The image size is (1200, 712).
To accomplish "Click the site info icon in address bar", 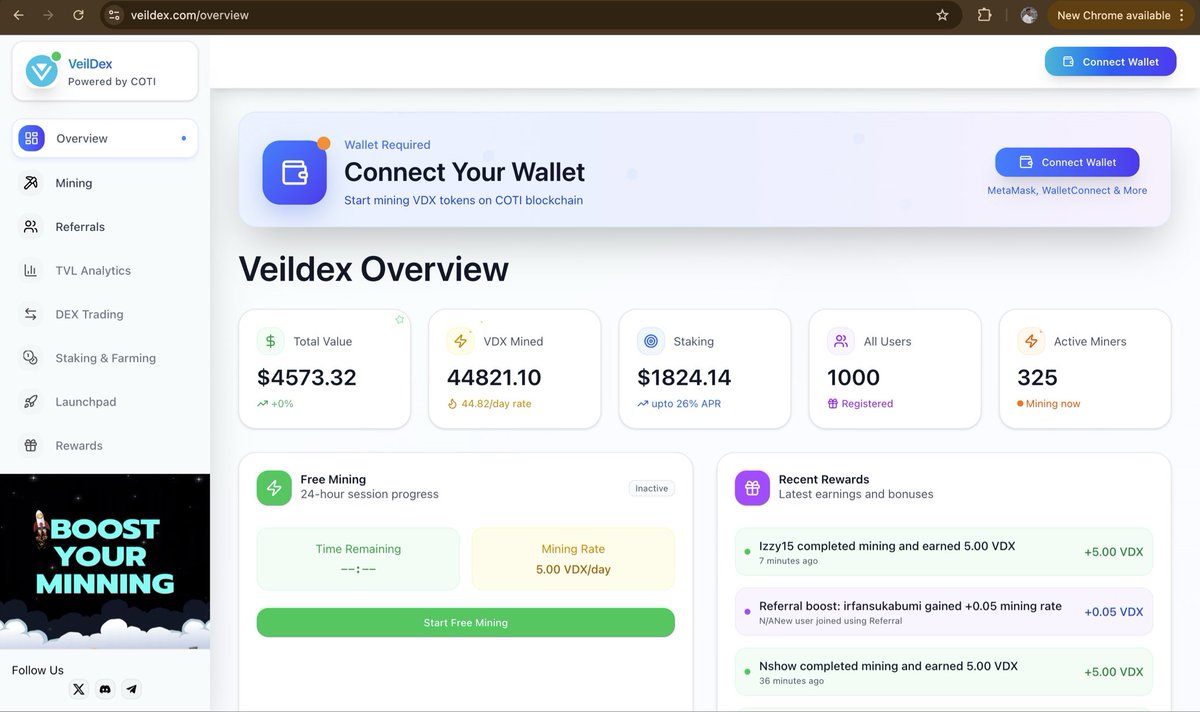I will (x=114, y=15).
